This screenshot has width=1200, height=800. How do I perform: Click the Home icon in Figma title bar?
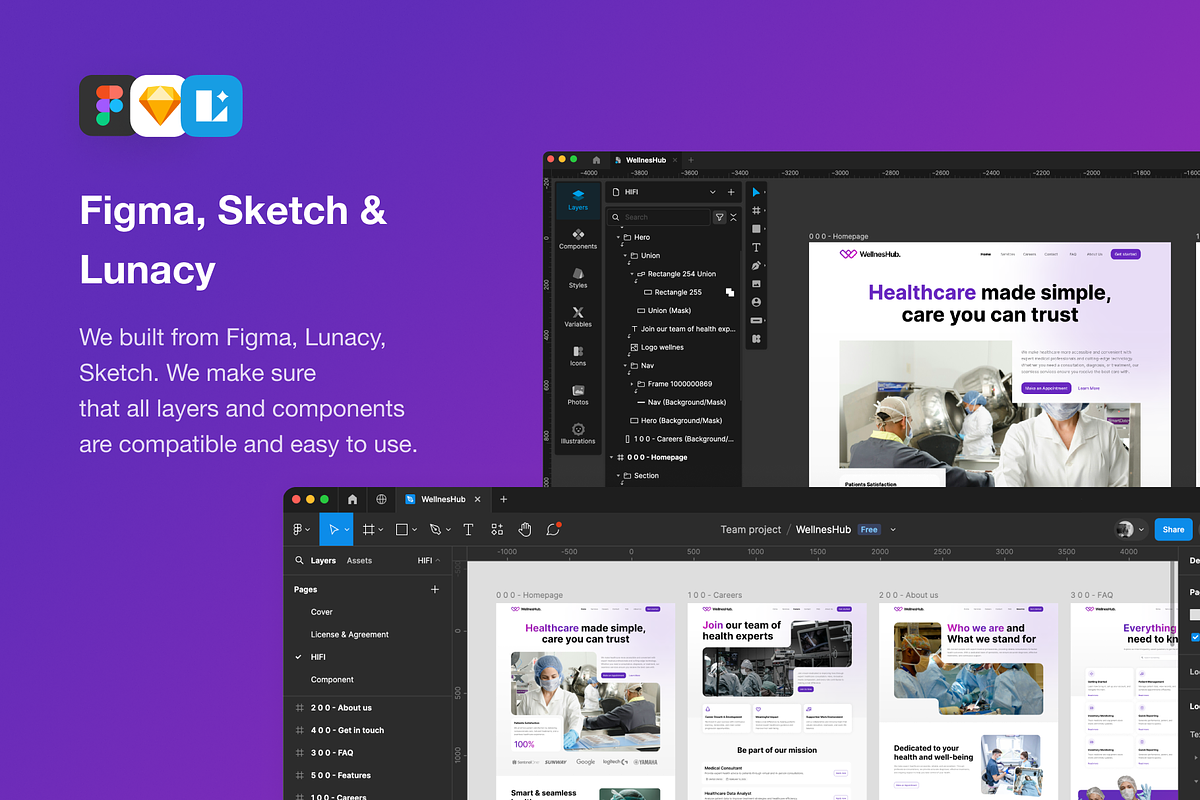tap(352, 499)
